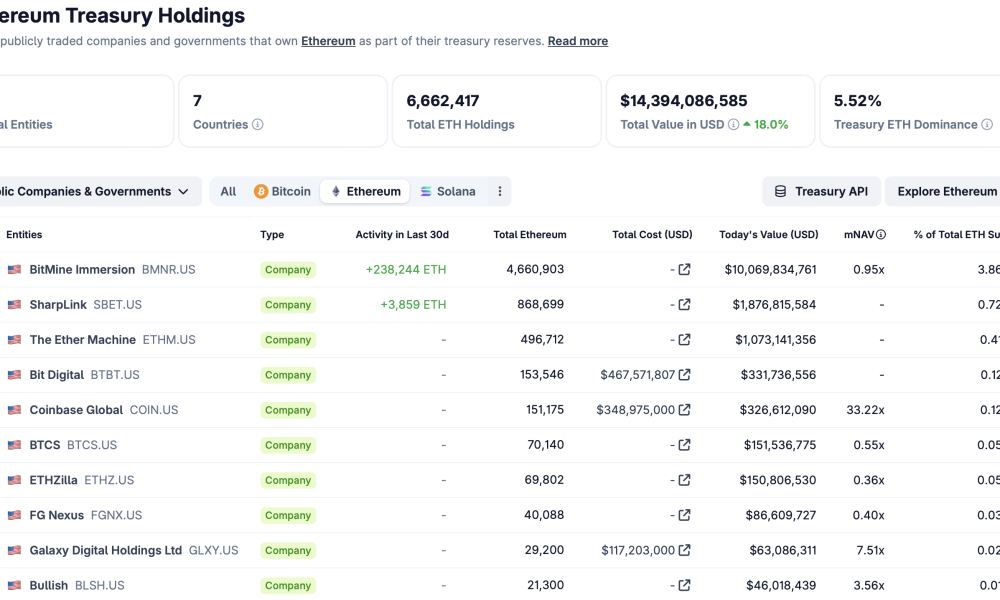
Task: Click the info icon next to Treasury ETH Dominance
Action: (x=988, y=125)
